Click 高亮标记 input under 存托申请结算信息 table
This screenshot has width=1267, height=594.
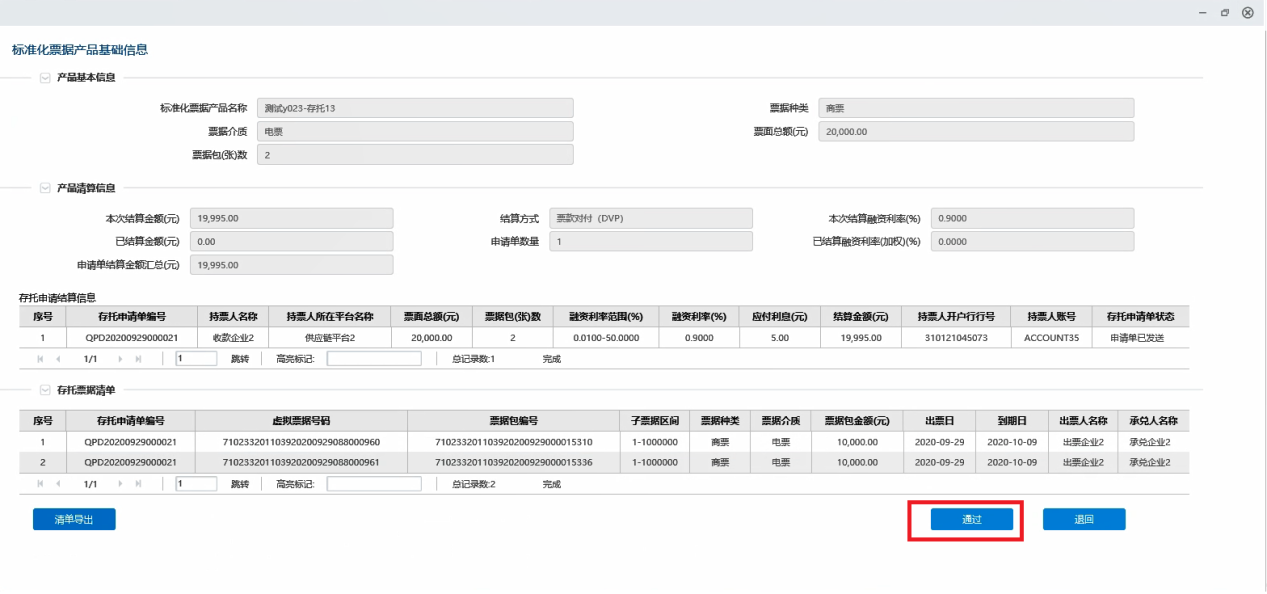[x=374, y=358]
